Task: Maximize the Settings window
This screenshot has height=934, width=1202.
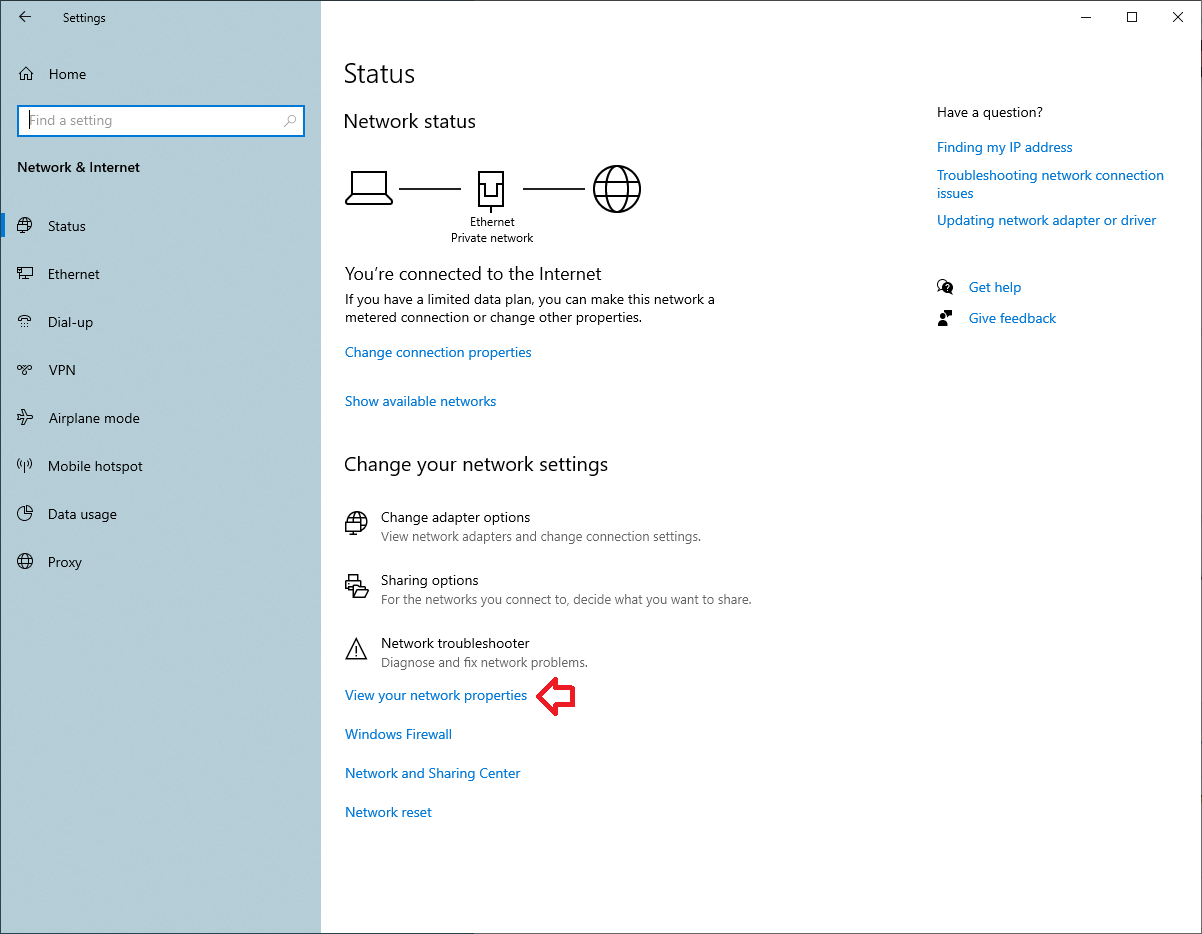Action: point(1131,17)
